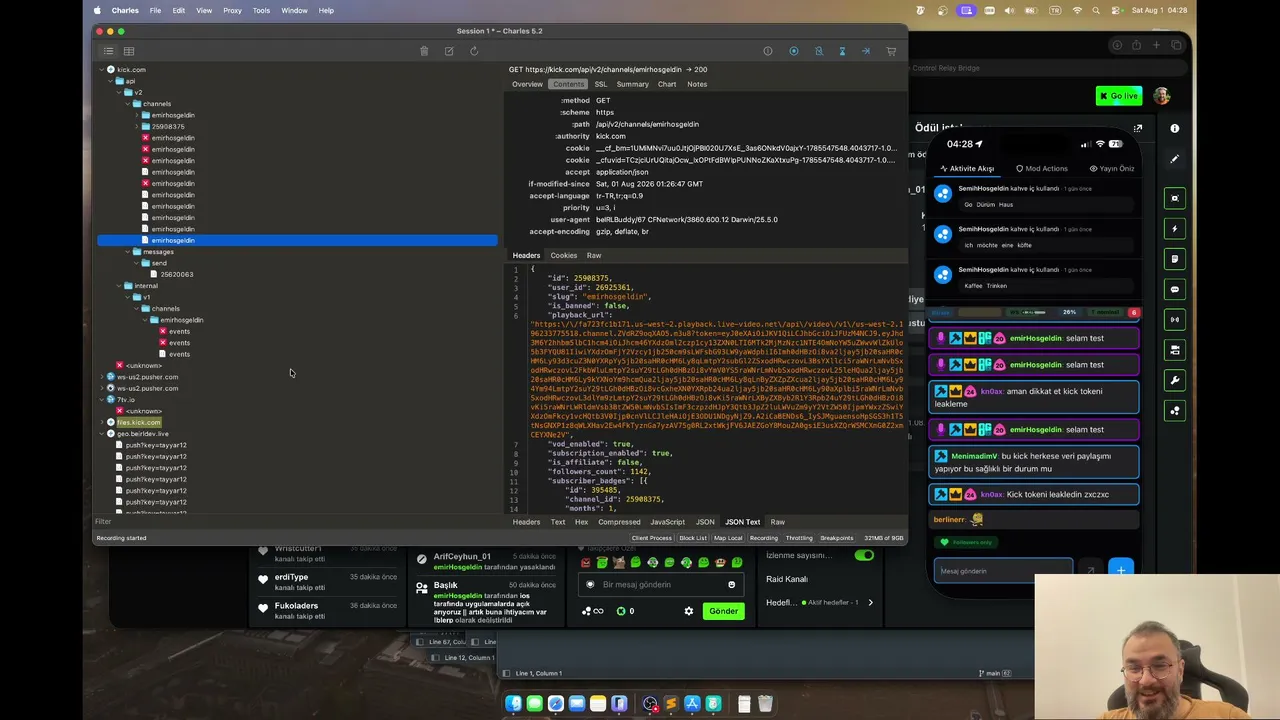Open Yayın Önizleme in phone view
Image resolution: width=1280 pixels, height=720 pixels.
coord(1112,168)
